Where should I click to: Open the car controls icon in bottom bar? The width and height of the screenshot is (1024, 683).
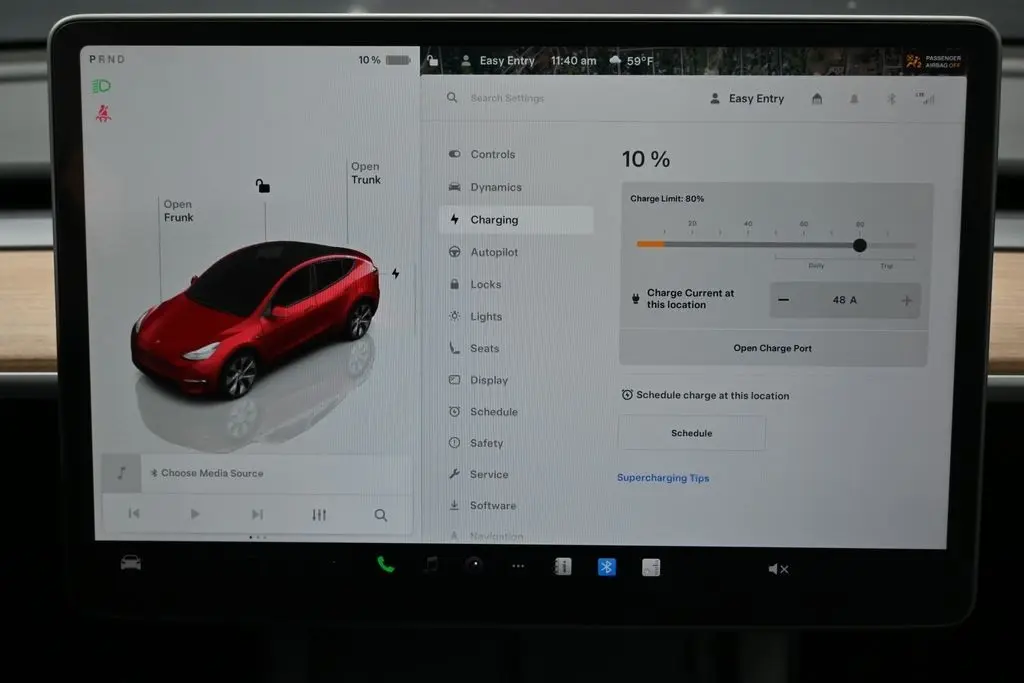(131, 563)
